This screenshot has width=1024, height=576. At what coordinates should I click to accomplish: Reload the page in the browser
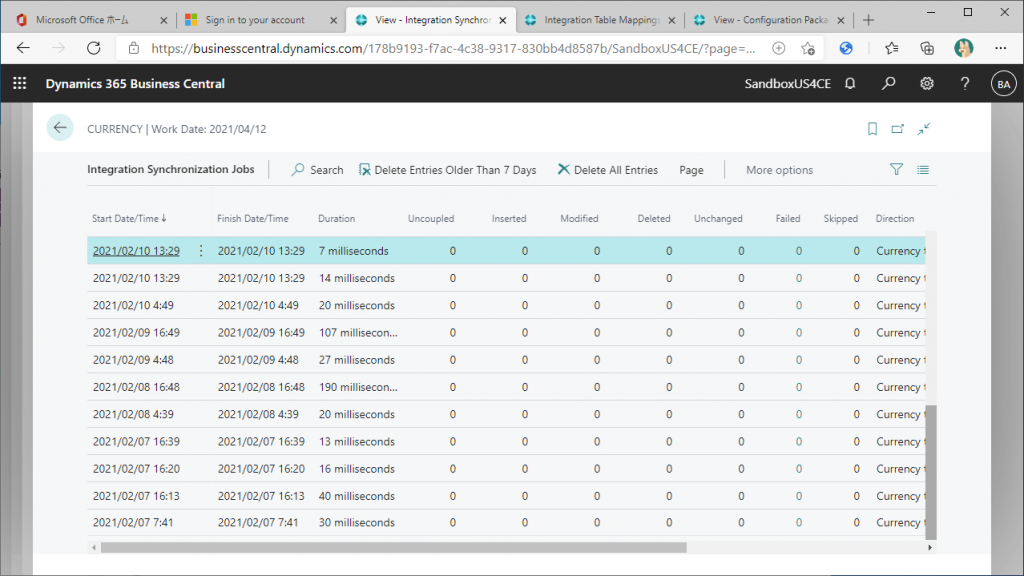pos(93,48)
